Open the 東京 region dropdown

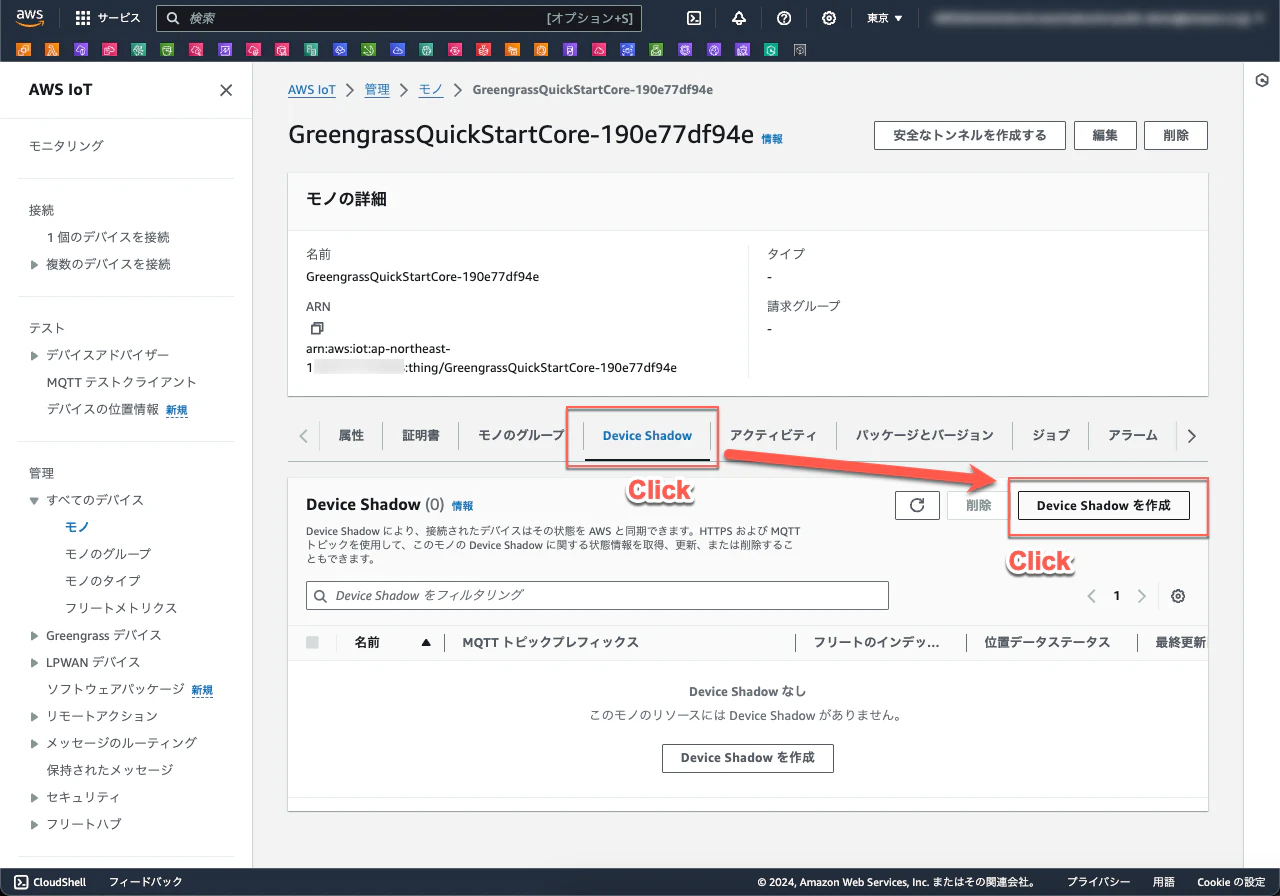pyautogui.click(x=884, y=18)
